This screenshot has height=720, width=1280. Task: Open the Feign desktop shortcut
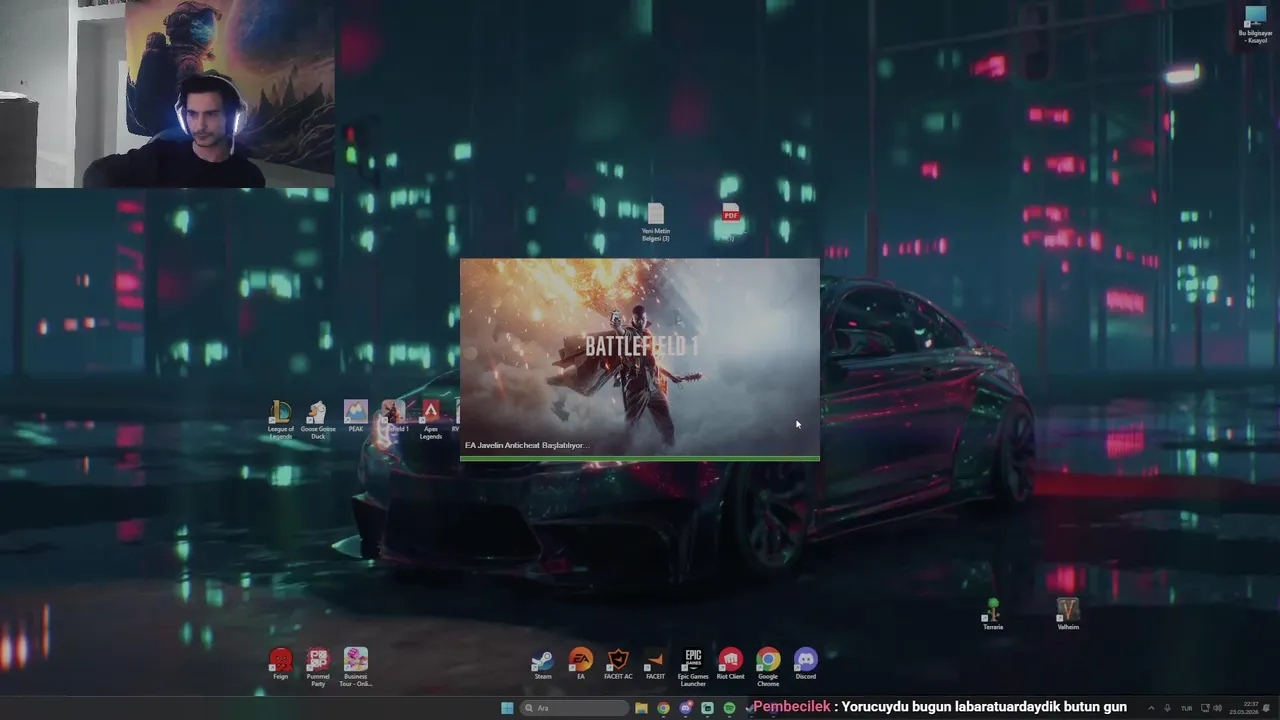(x=281, y=664)
